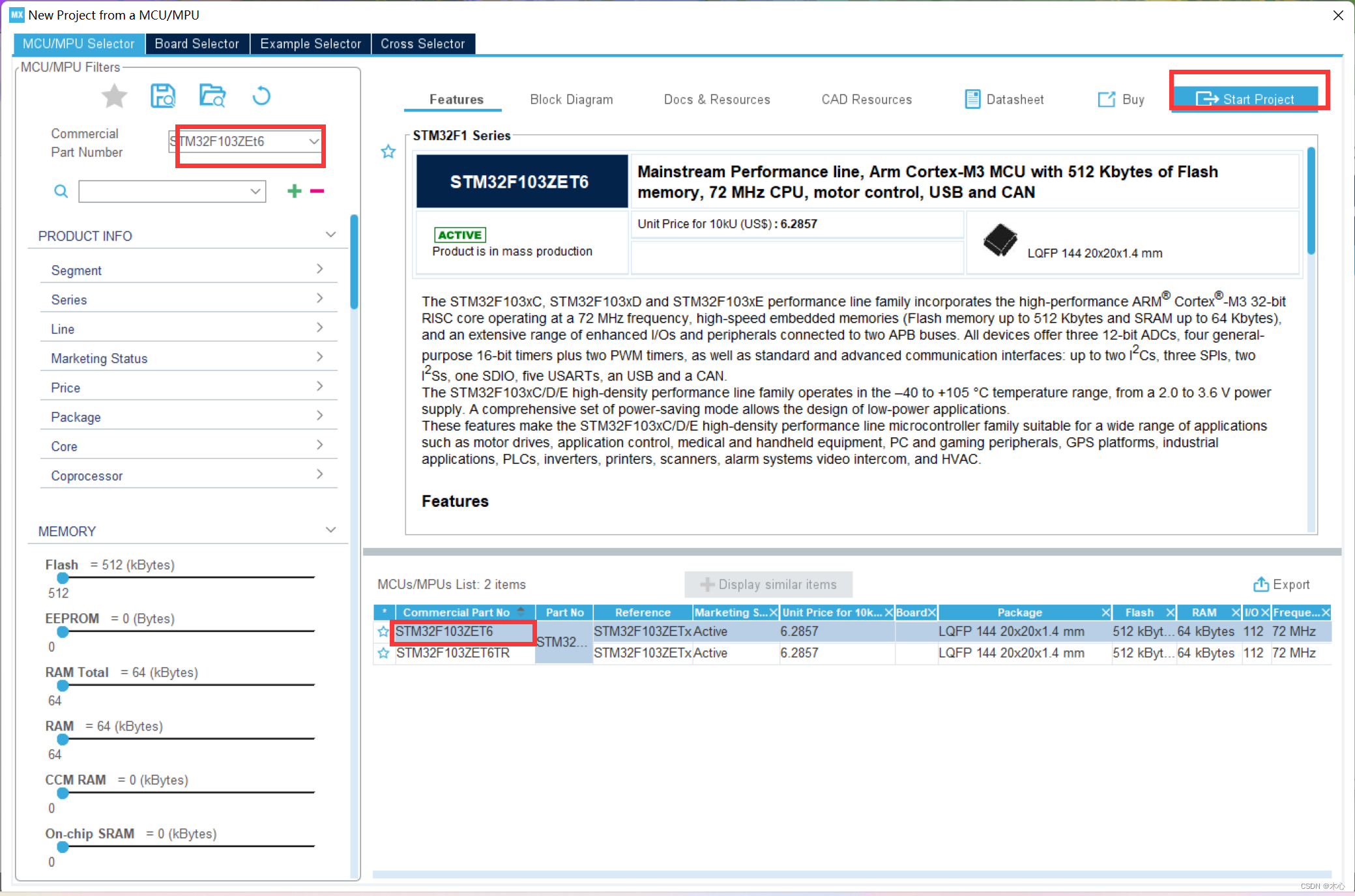Open the Commercial Part Number dropdown
The image size is (1355, 896).
pos(313,141)
